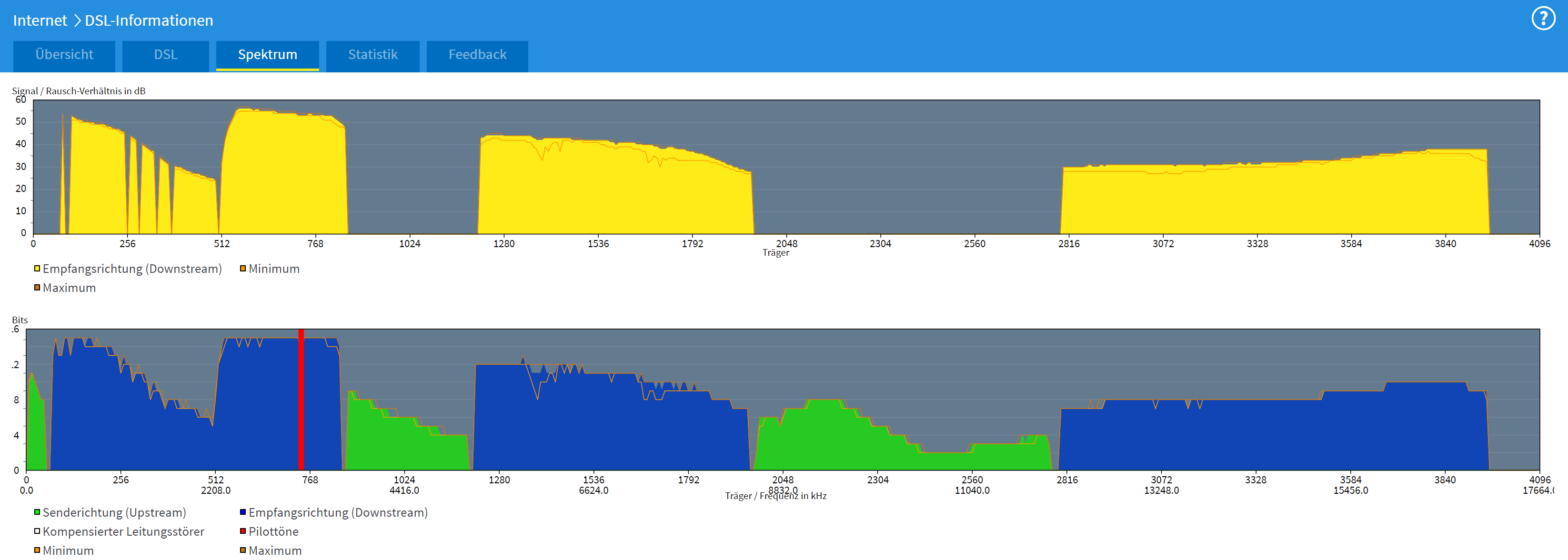The width and height of the screenshot is (1568, 560).
Task: Switch to the Übersicht tab
Action: click(x=64, y=55)
